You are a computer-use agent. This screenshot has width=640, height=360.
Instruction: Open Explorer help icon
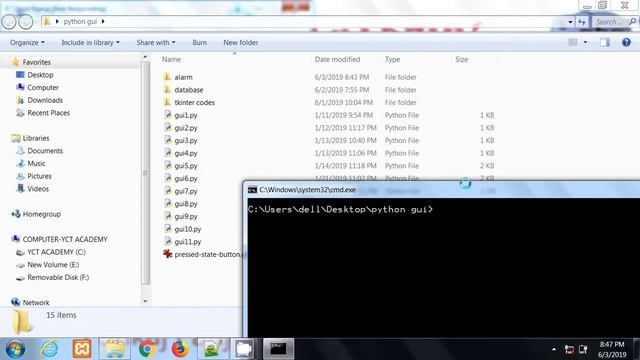(x=626, y=42)
